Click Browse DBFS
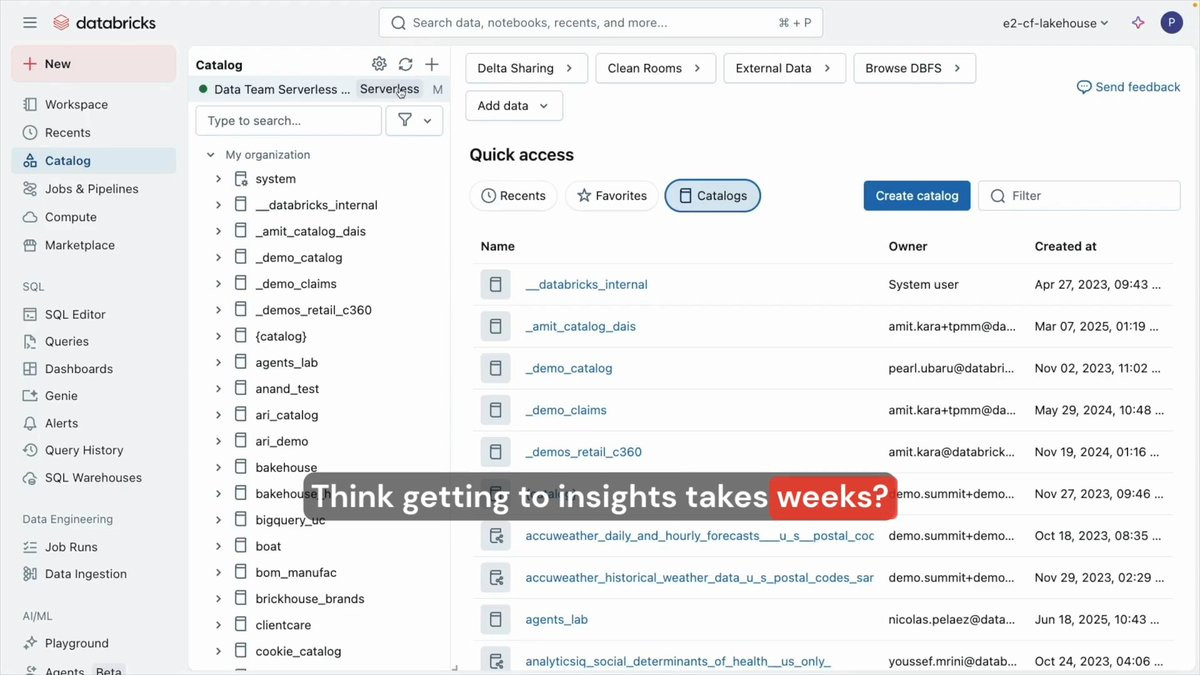Screen dimensions: 1200x675 click(x=914, y=68)
